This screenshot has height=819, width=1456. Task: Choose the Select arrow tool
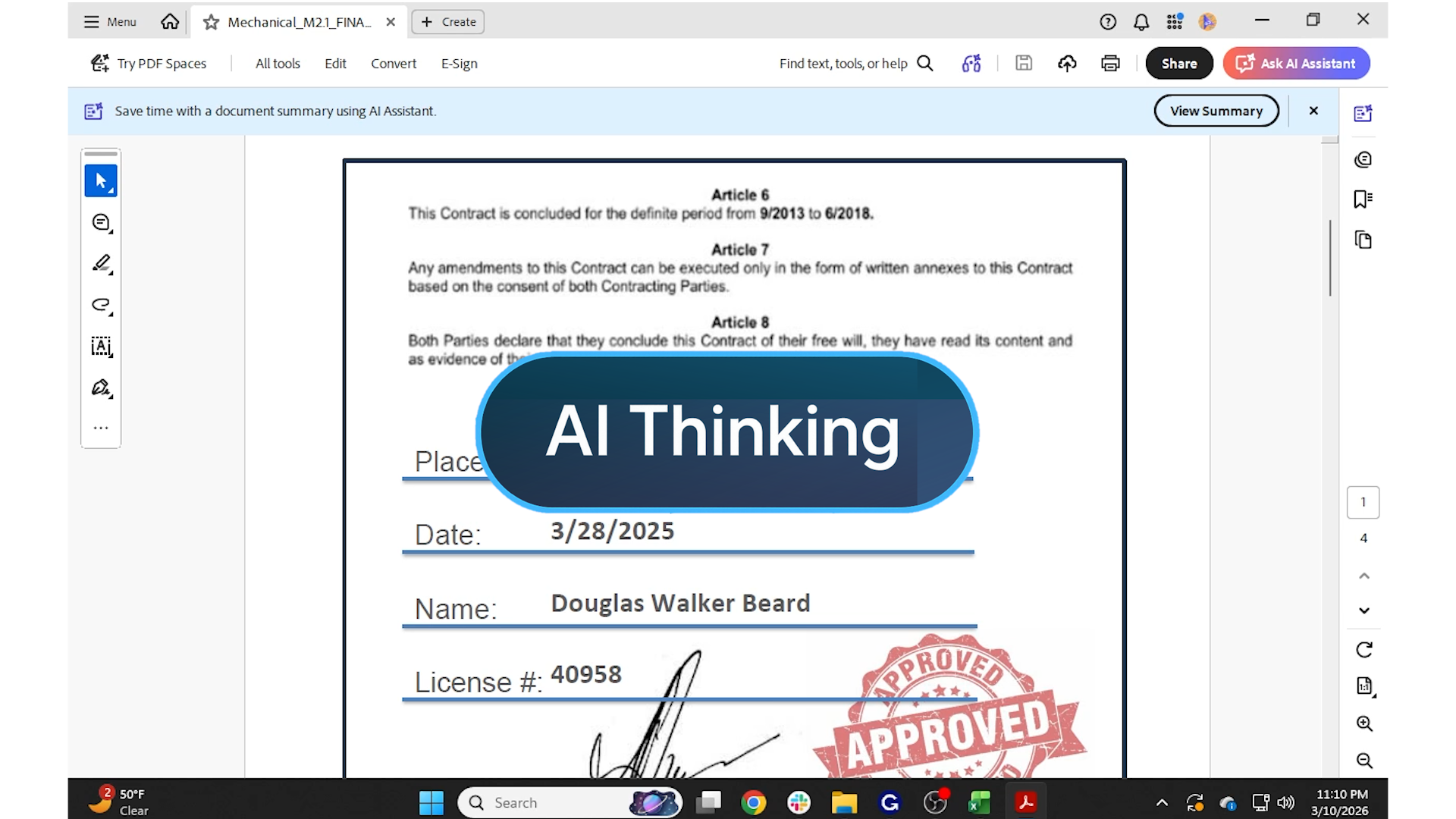101,181
